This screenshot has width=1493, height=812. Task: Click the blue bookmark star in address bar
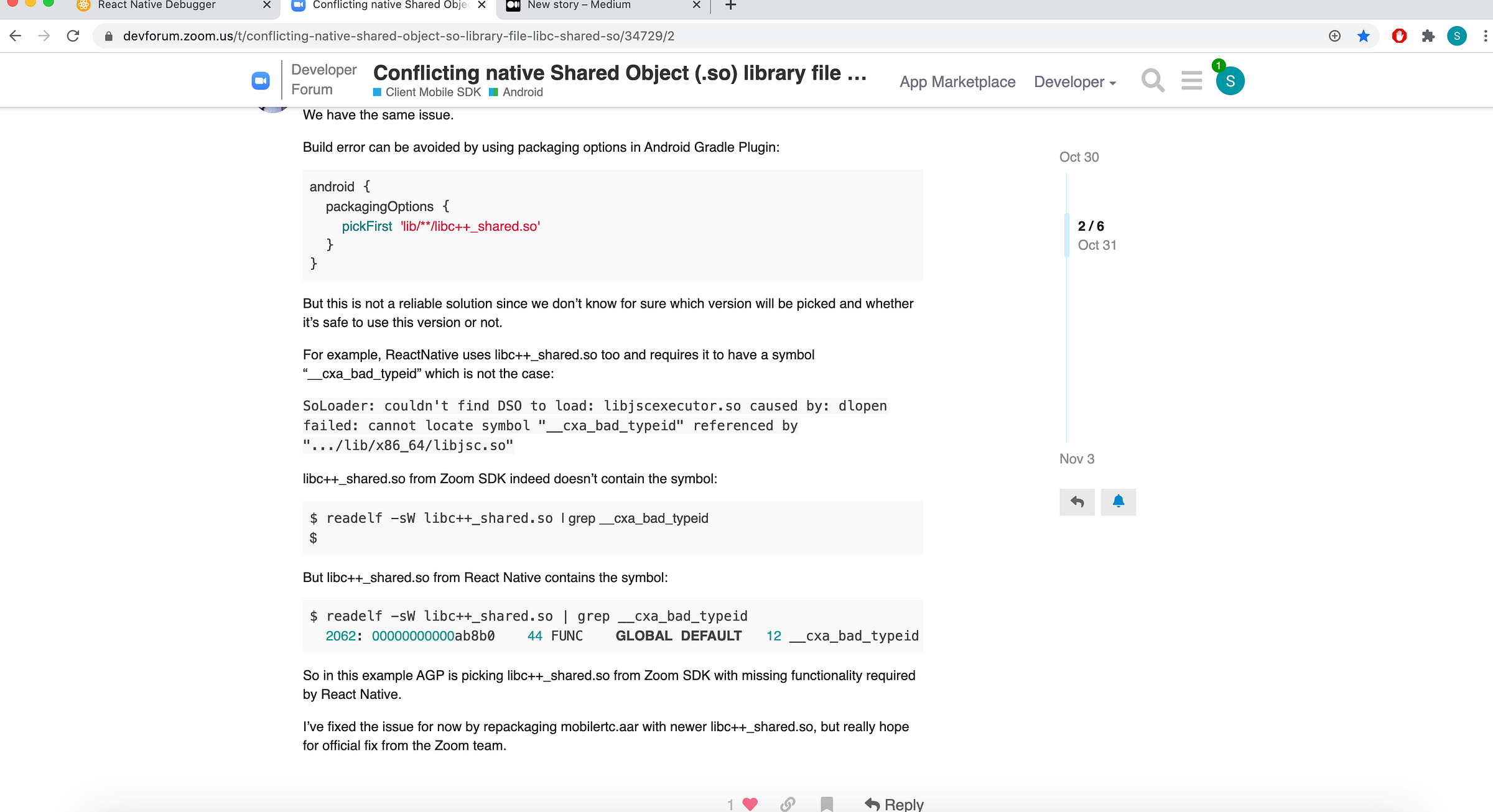pos(1364,36)
